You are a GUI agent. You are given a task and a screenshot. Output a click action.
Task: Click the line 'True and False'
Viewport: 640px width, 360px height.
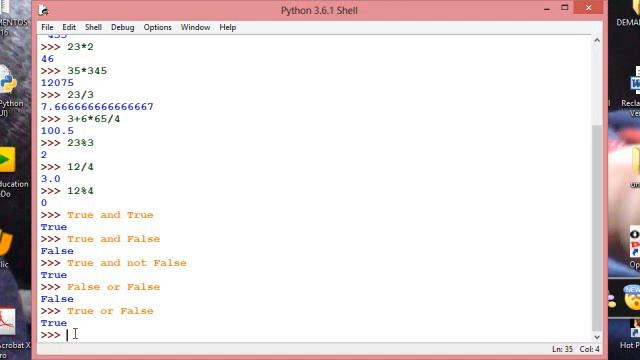(113, 239)
